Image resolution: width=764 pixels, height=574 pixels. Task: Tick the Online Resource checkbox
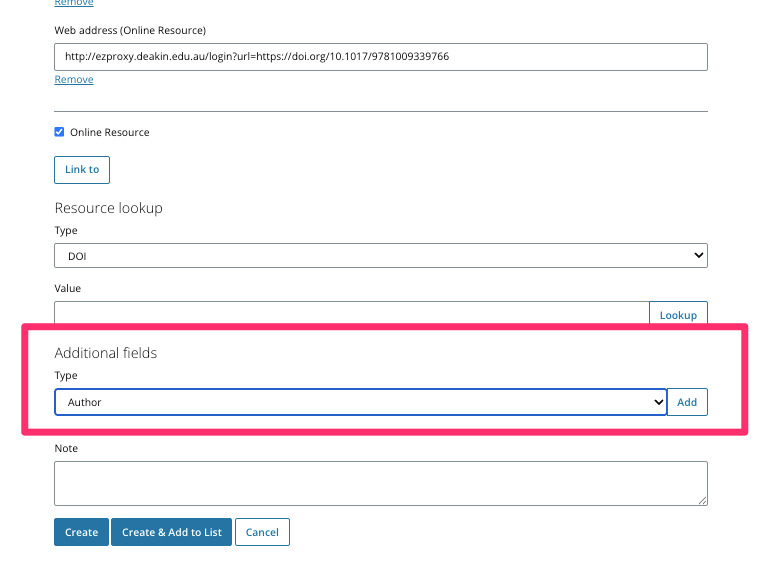pyautogui.click(x=60, y=132)
